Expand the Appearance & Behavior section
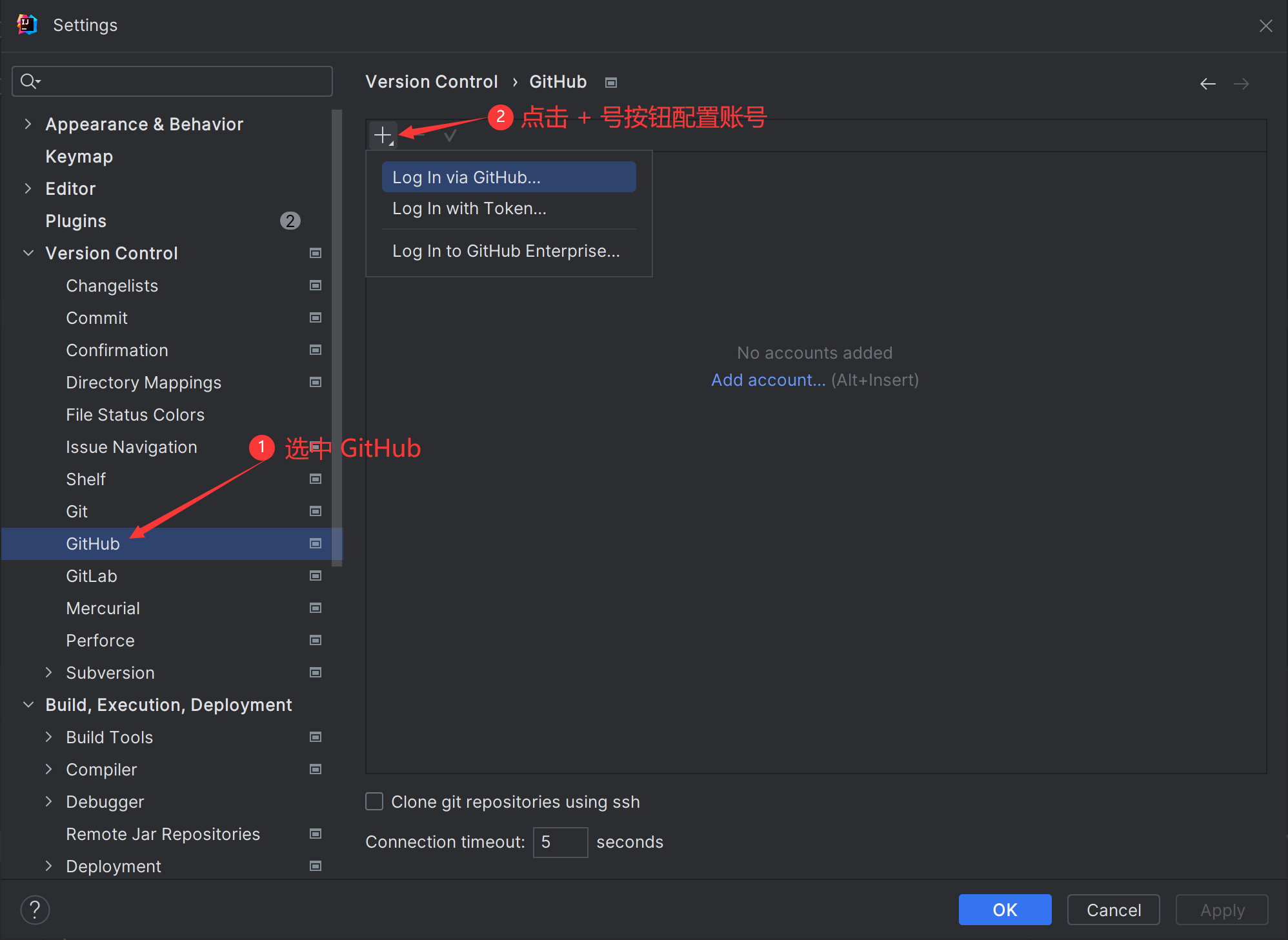The image size is (1288, 940). 28,124
